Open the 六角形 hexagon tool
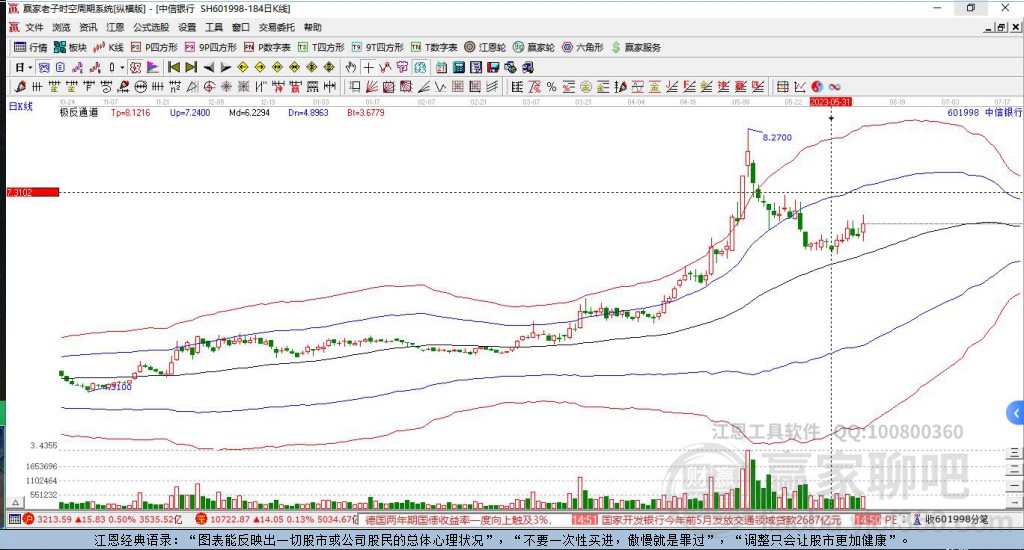This screenshot has height=550, width=1024. [x=583, y=47]
